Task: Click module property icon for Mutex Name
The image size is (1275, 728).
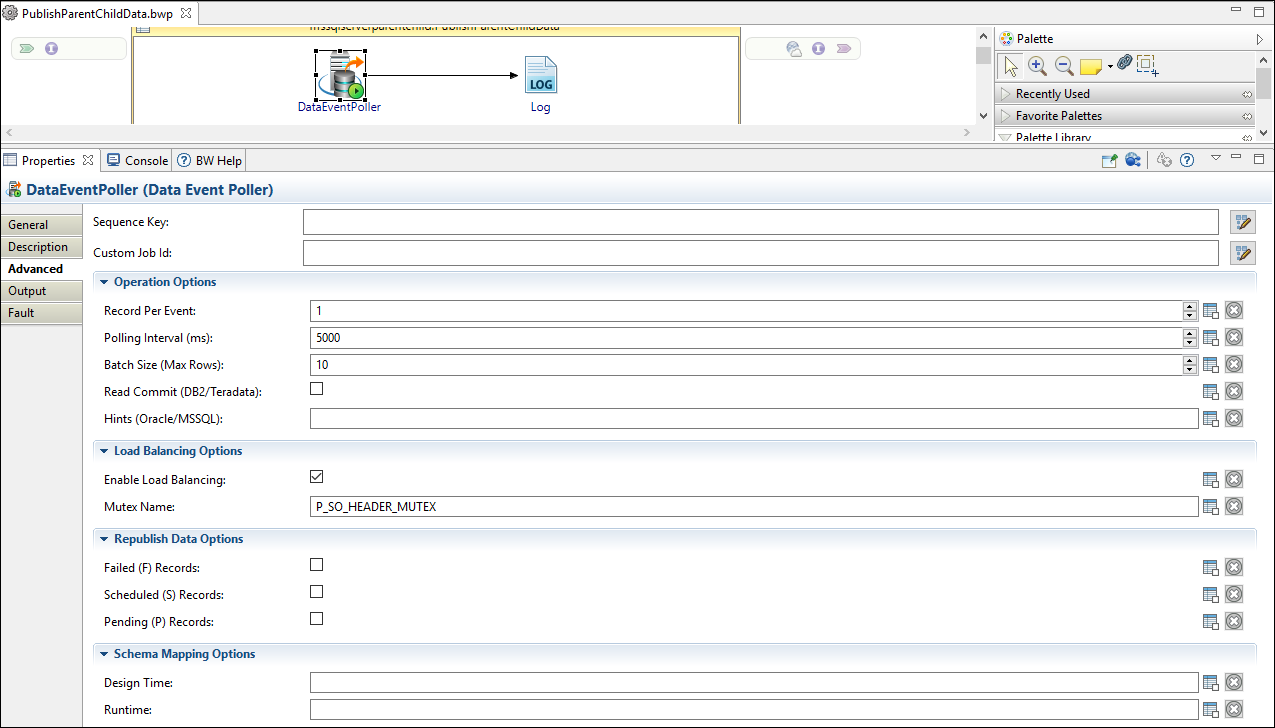Action: click(1211, 507)
